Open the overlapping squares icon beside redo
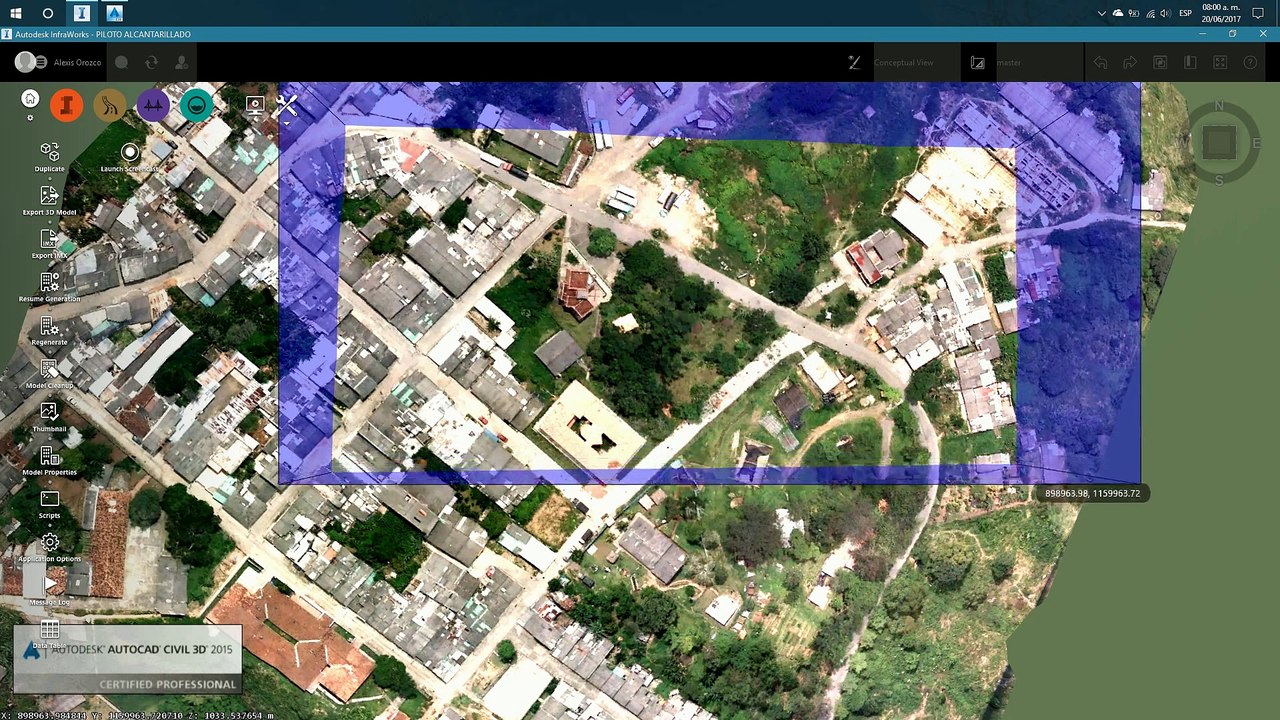 point(1160,62)
